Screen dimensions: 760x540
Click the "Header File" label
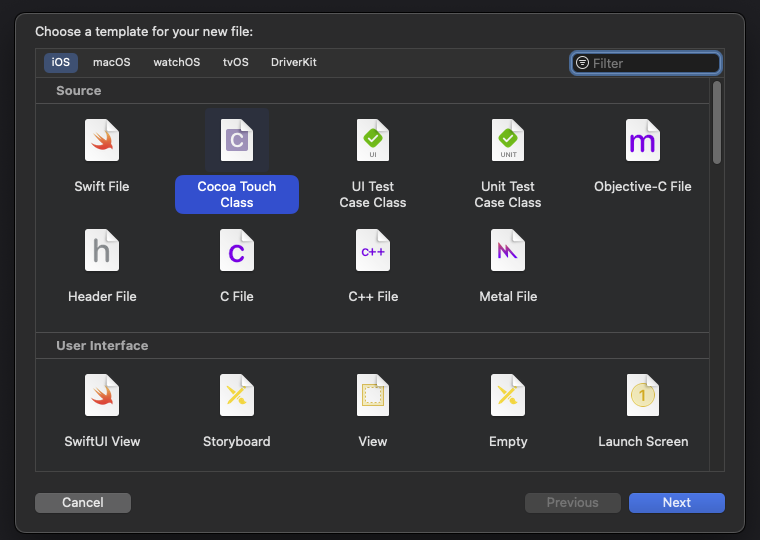point(102,297)
